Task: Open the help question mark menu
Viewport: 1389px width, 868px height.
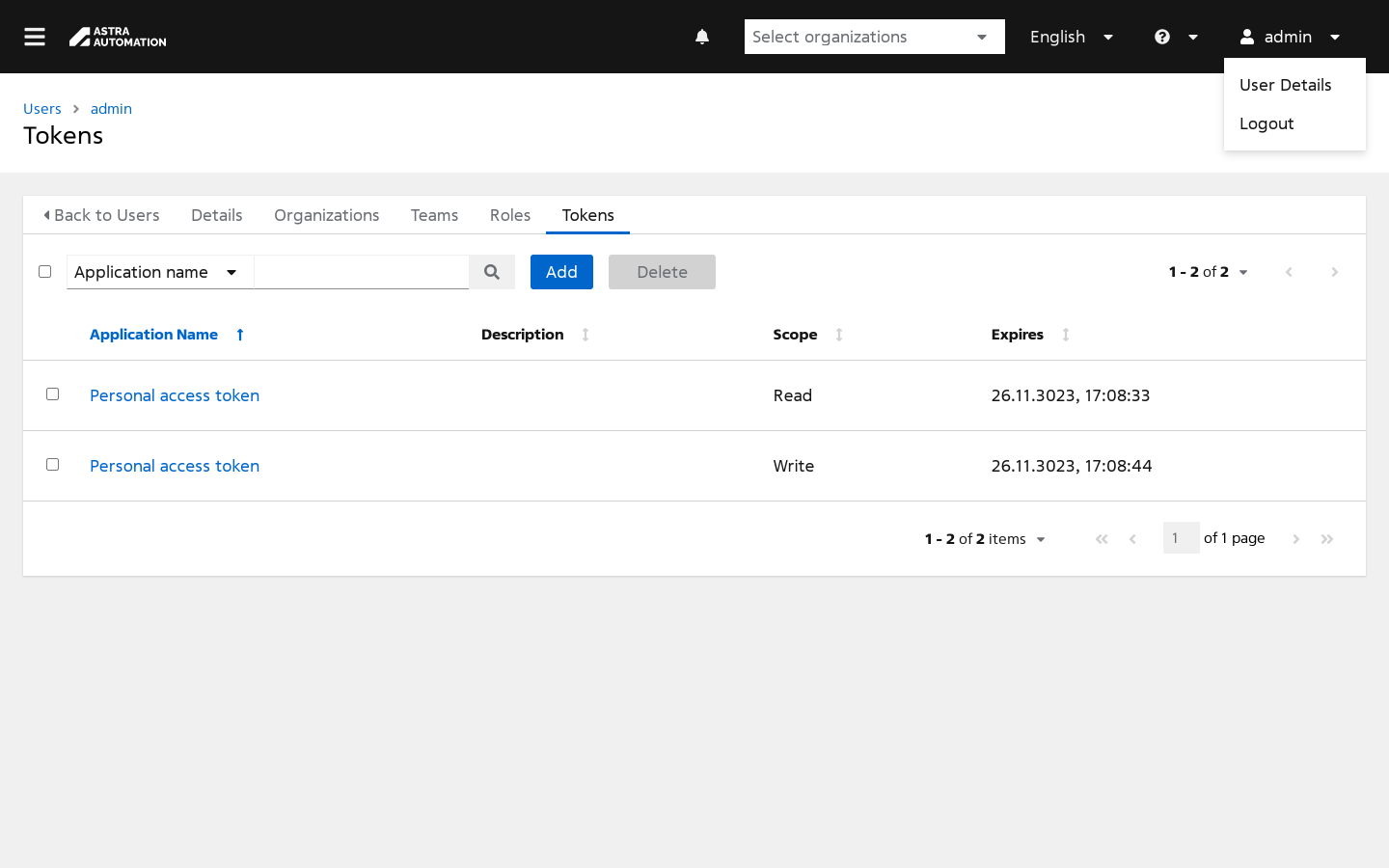Action: coord(1162,37)
